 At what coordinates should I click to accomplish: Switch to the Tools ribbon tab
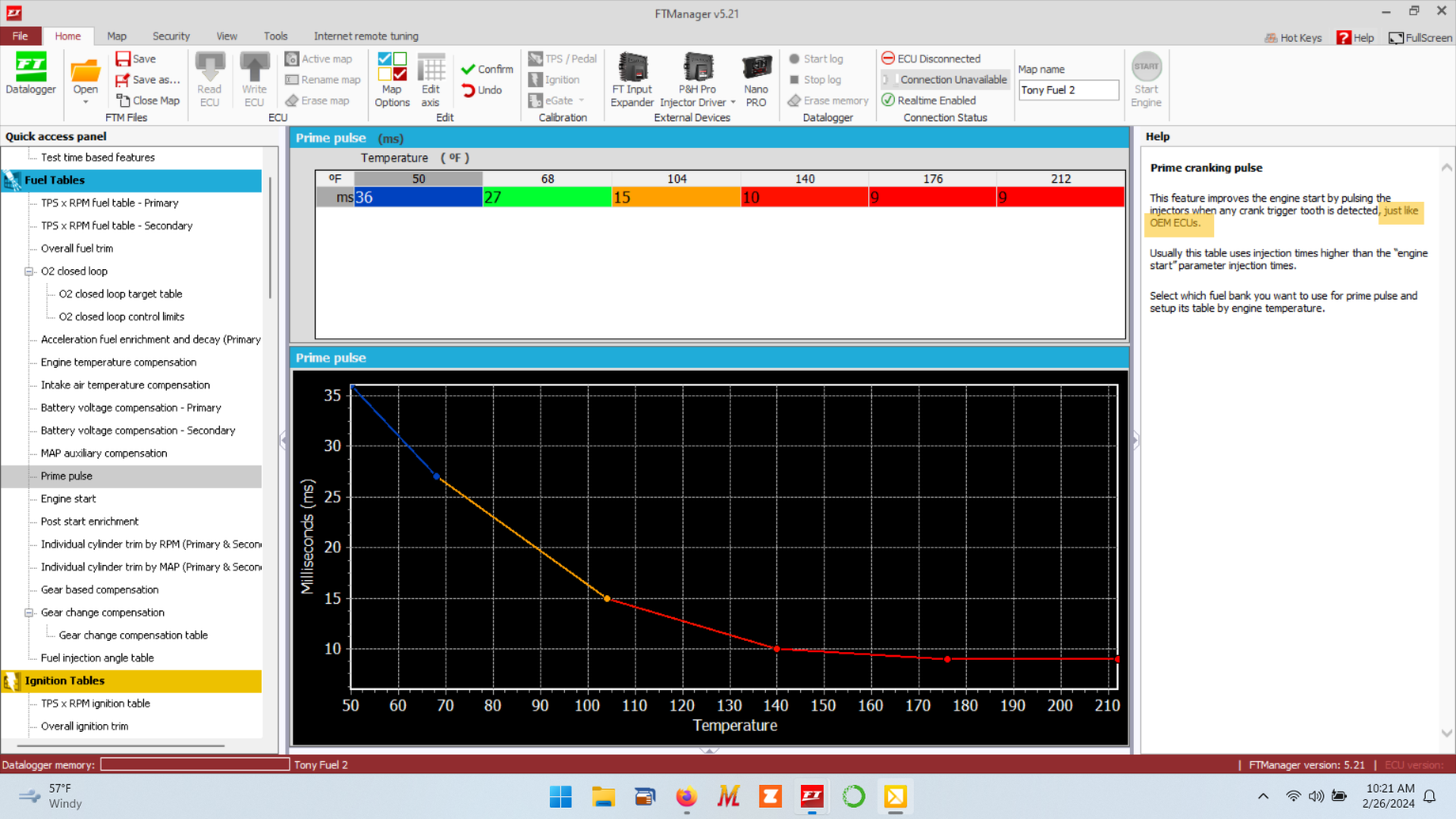point(276,36)
